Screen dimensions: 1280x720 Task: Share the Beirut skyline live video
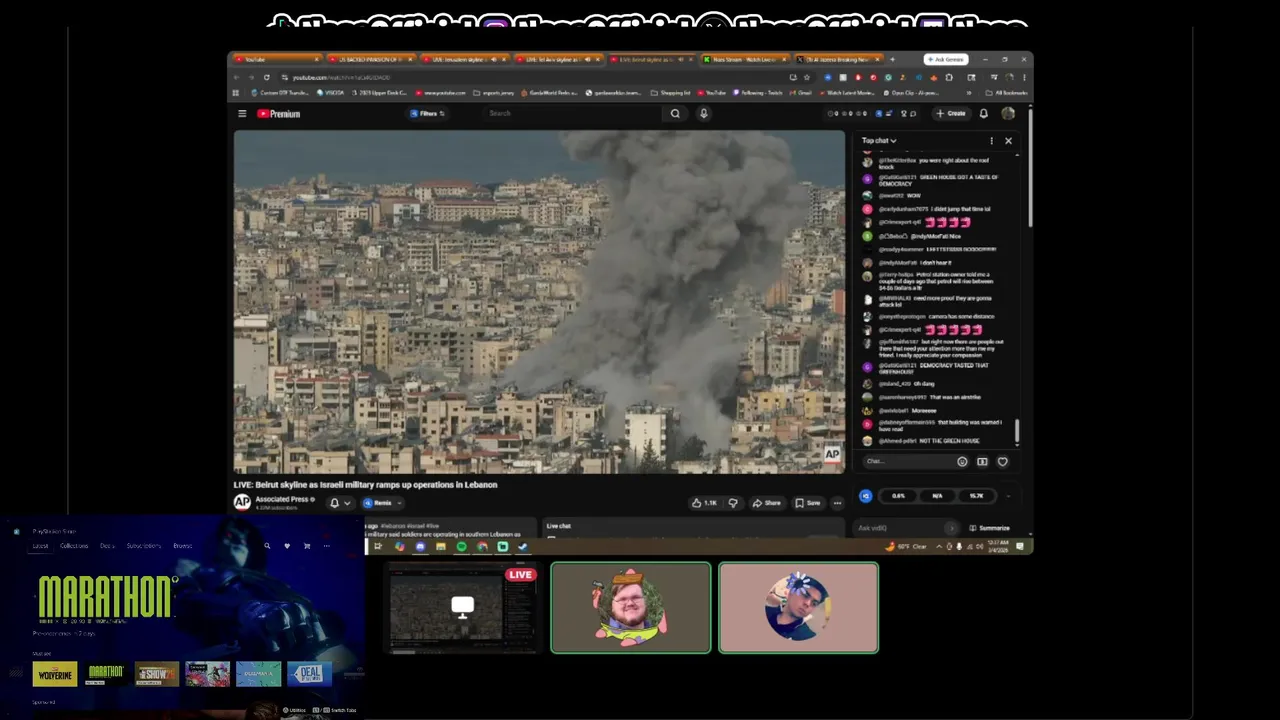pyautogui.click(x=766, y=503)
